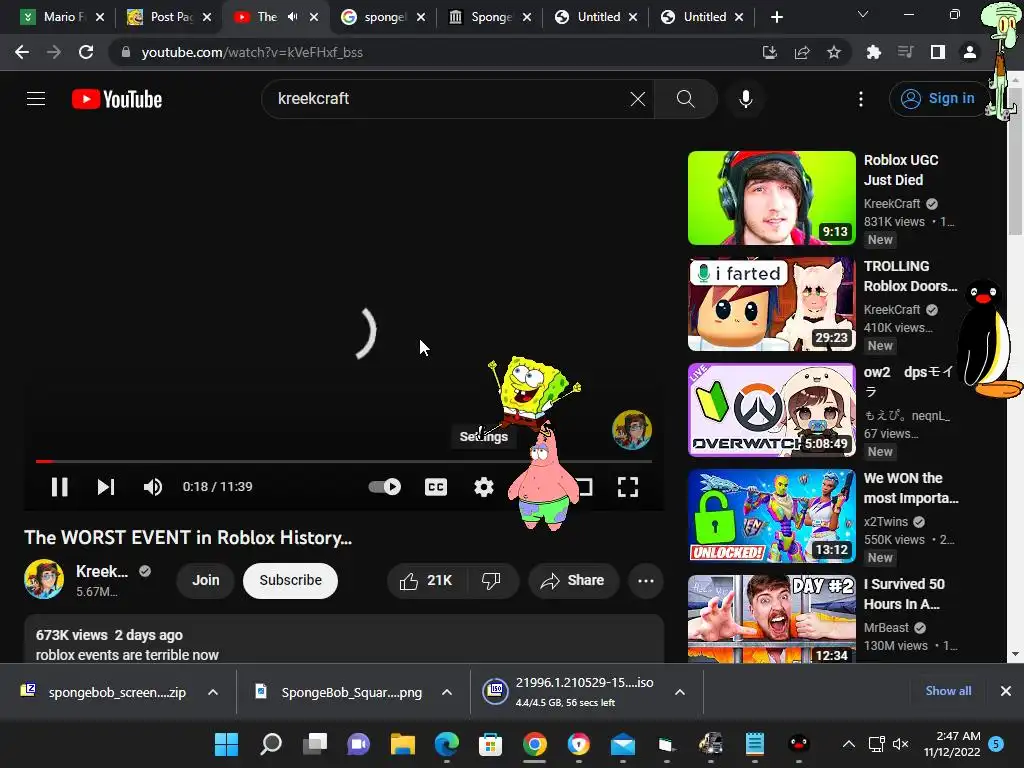1024x768 pixels.
Task: Mute the video volume speaker icon
Action: 153,487
